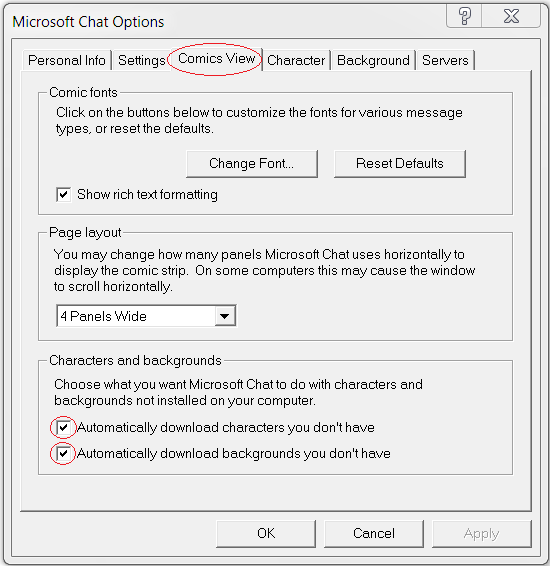Click the Show rich text formatting label text
Viewport: 550px width, 566px height.
tap(147, 195)
